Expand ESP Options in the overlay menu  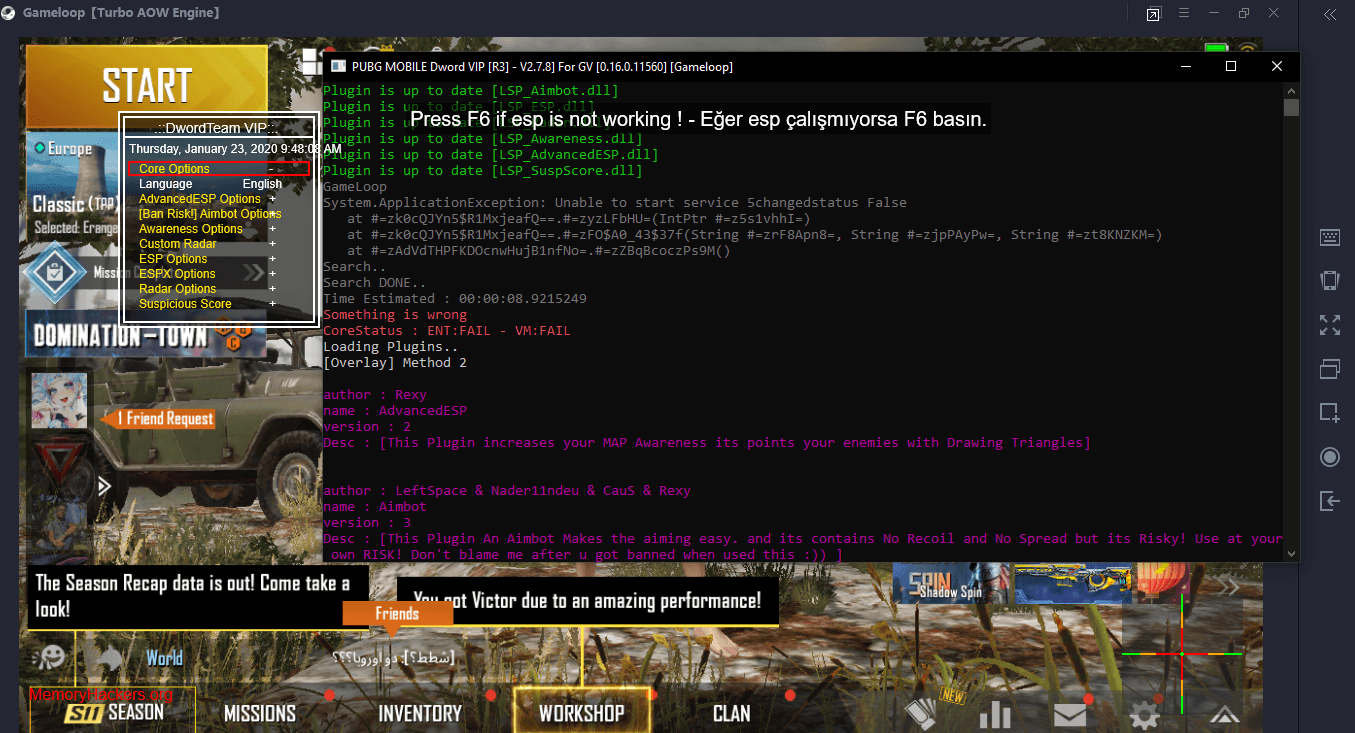pos(207,259)
